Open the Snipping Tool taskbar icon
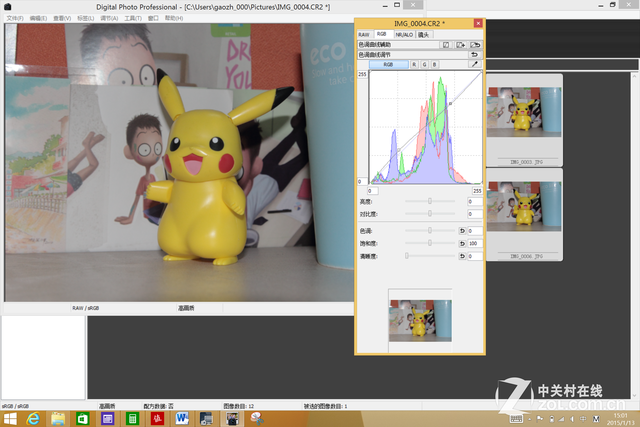Image resolution: width=640 pixels, height=427 pixels. pos(257,419)
